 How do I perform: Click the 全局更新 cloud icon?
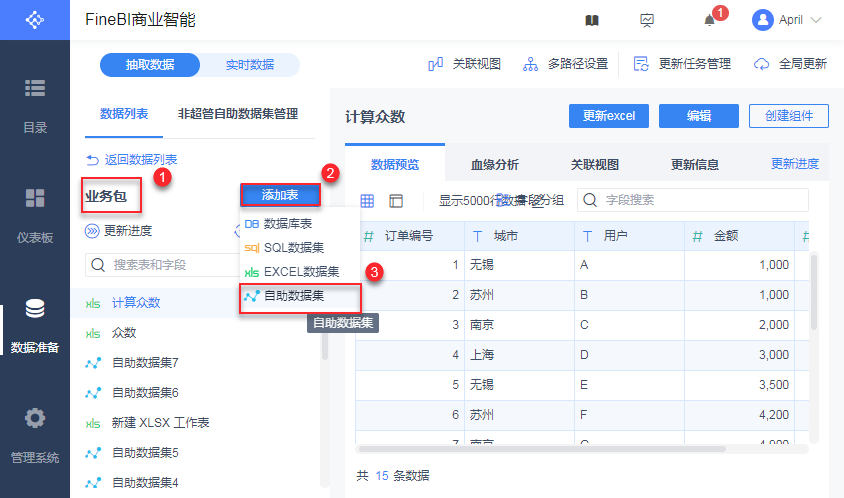[762, 64]
